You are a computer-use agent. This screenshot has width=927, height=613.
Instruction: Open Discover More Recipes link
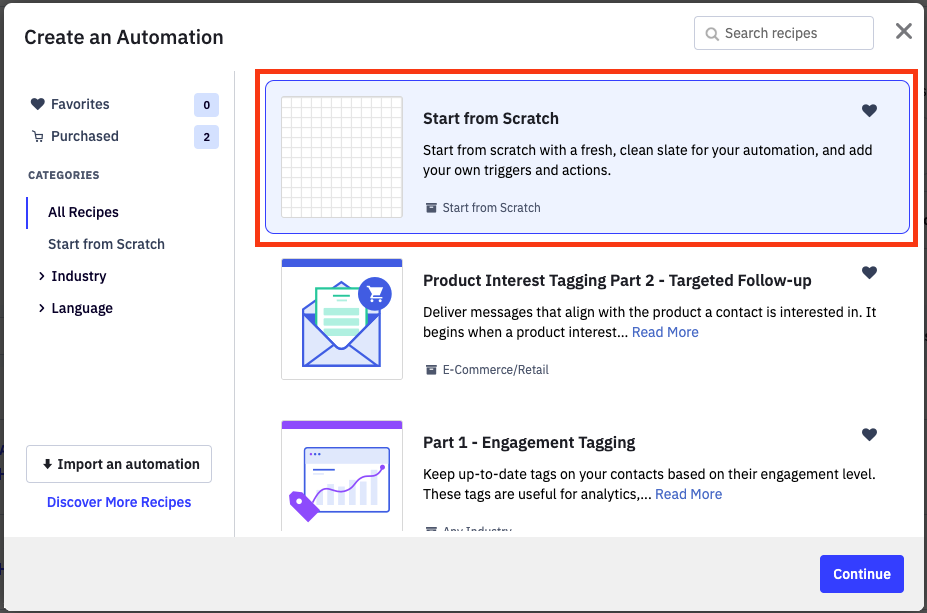click(119, 502)
